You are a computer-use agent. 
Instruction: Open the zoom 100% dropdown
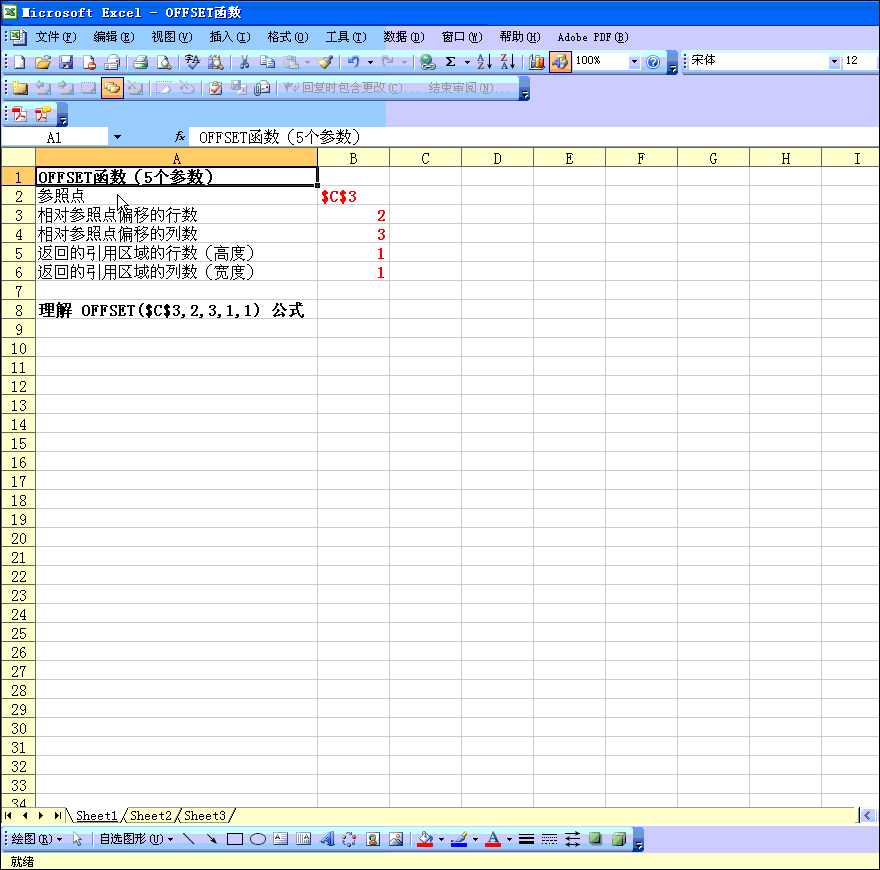pos(634,62)
